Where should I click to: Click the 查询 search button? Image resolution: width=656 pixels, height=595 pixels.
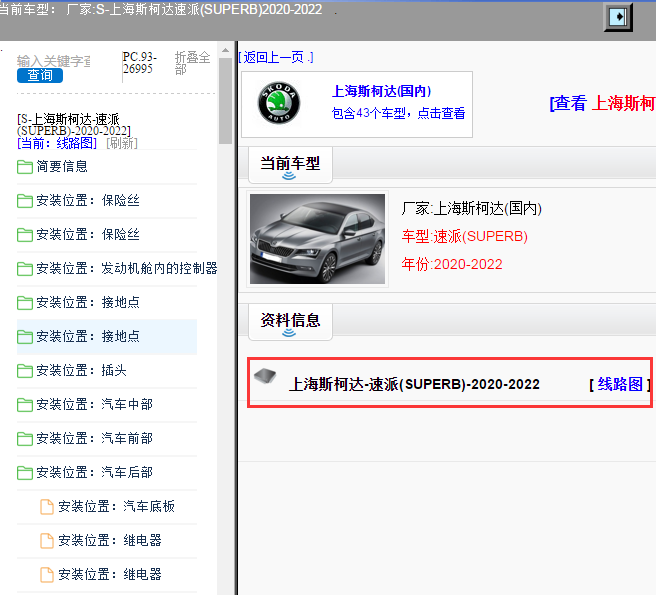tap(40, 75)
